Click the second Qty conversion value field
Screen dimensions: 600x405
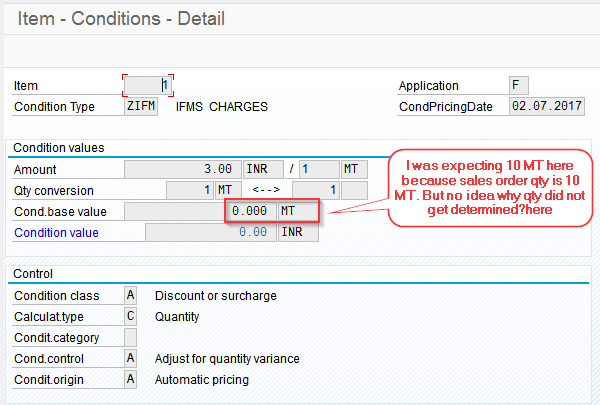coord(316,190)
